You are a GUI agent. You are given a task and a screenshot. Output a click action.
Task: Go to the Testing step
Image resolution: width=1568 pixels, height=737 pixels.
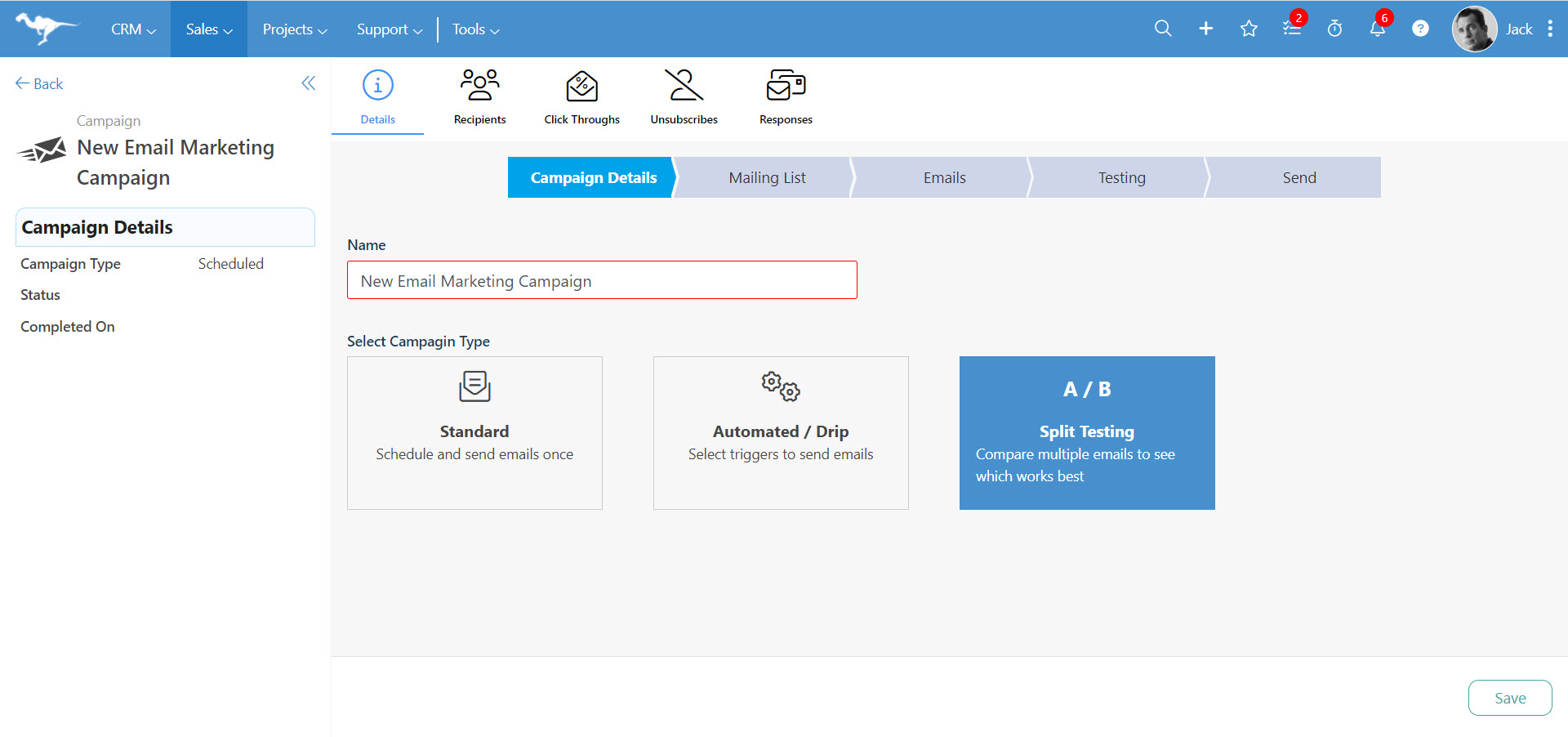point(1121,177)
